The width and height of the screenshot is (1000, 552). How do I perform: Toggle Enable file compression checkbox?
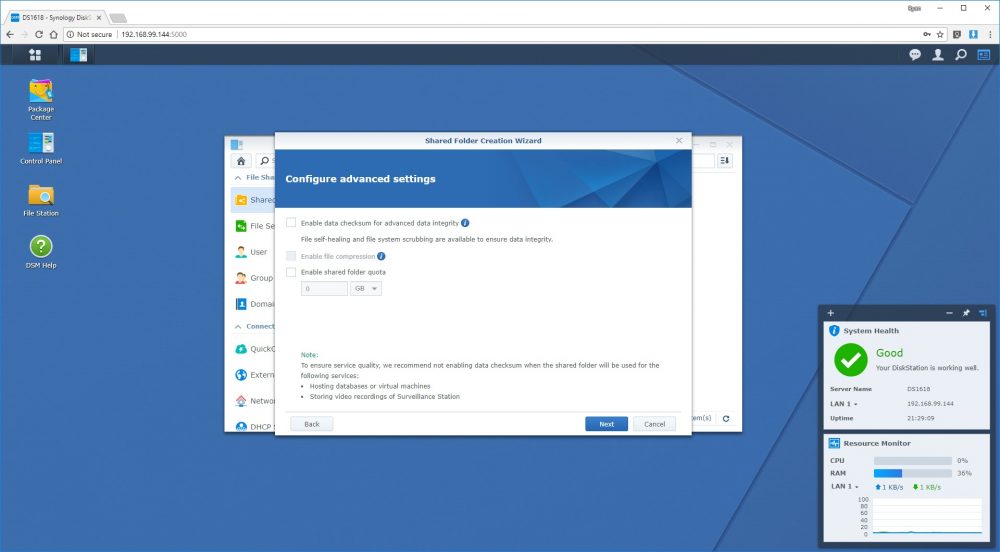point(291,256)
